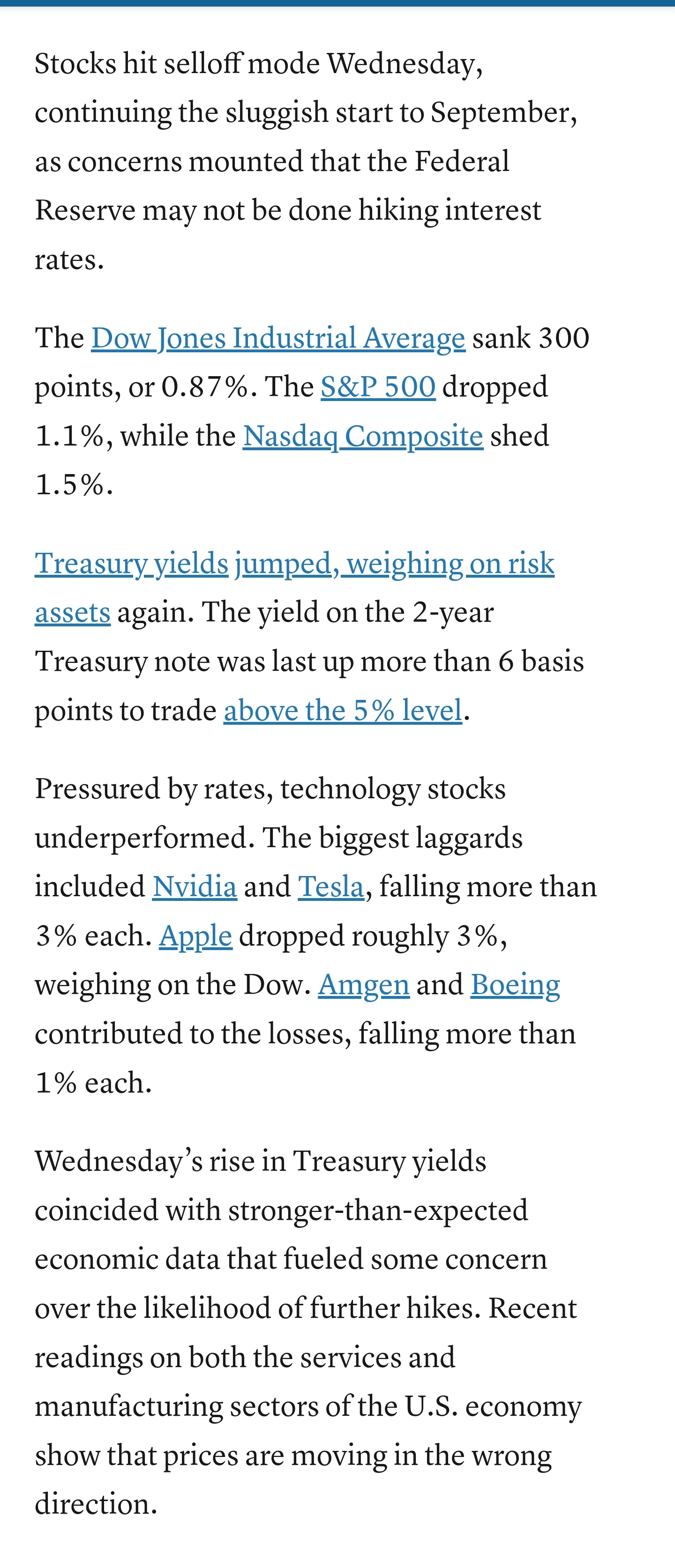Click the paragraph starting 'Wednesday's rise in Treasury'
Screen dimensions: 675x1568
(x=308, y=1333)
